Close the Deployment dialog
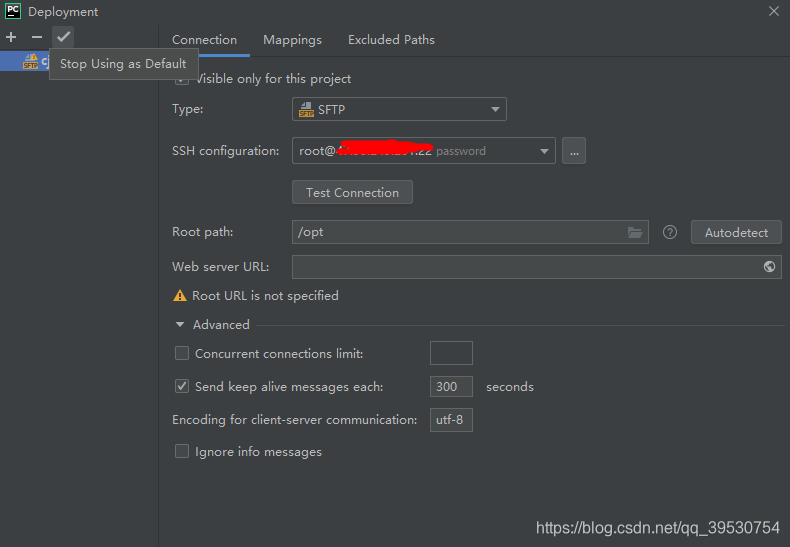 (774, 11)
